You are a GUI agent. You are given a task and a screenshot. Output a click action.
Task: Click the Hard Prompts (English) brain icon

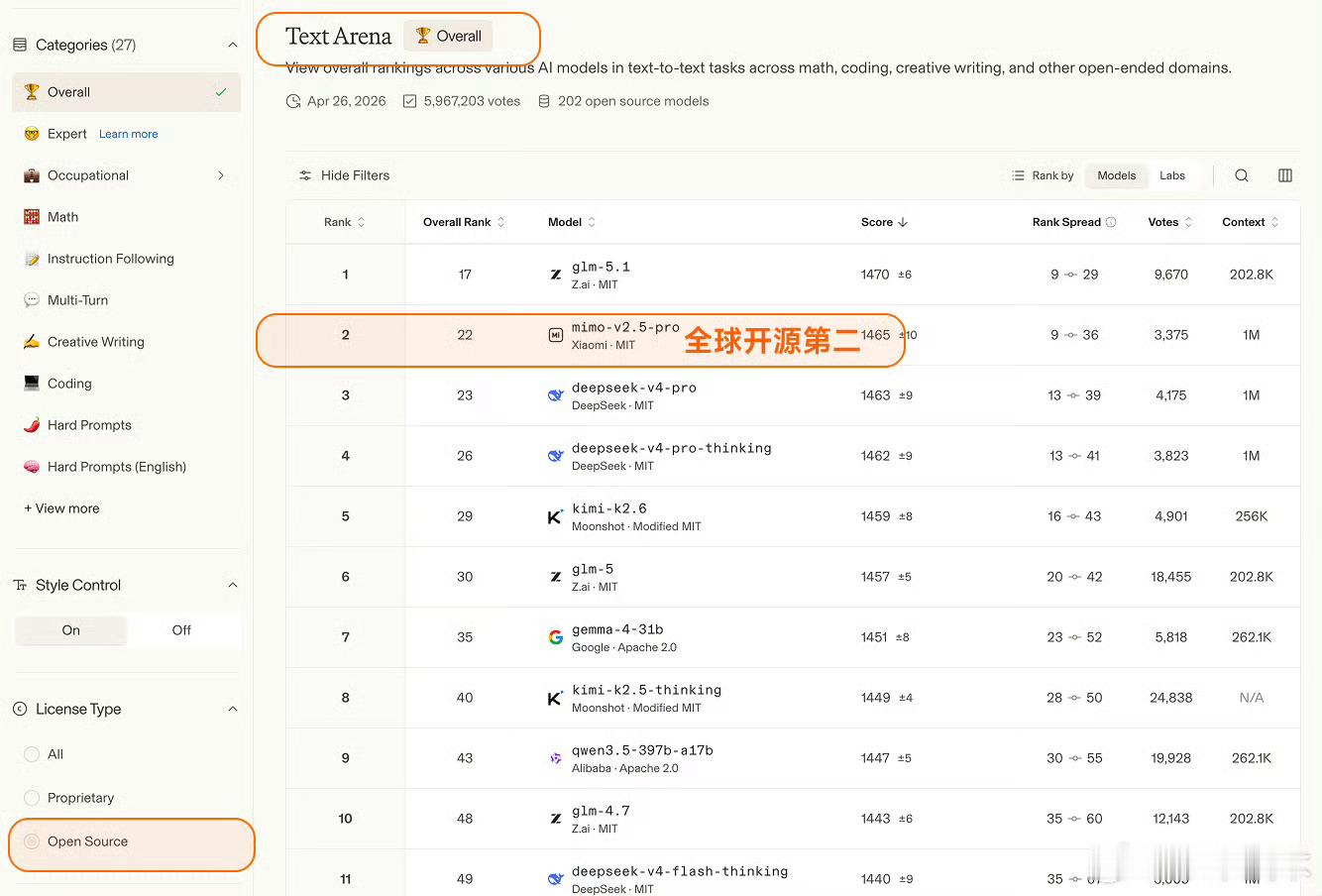(32, 467)
